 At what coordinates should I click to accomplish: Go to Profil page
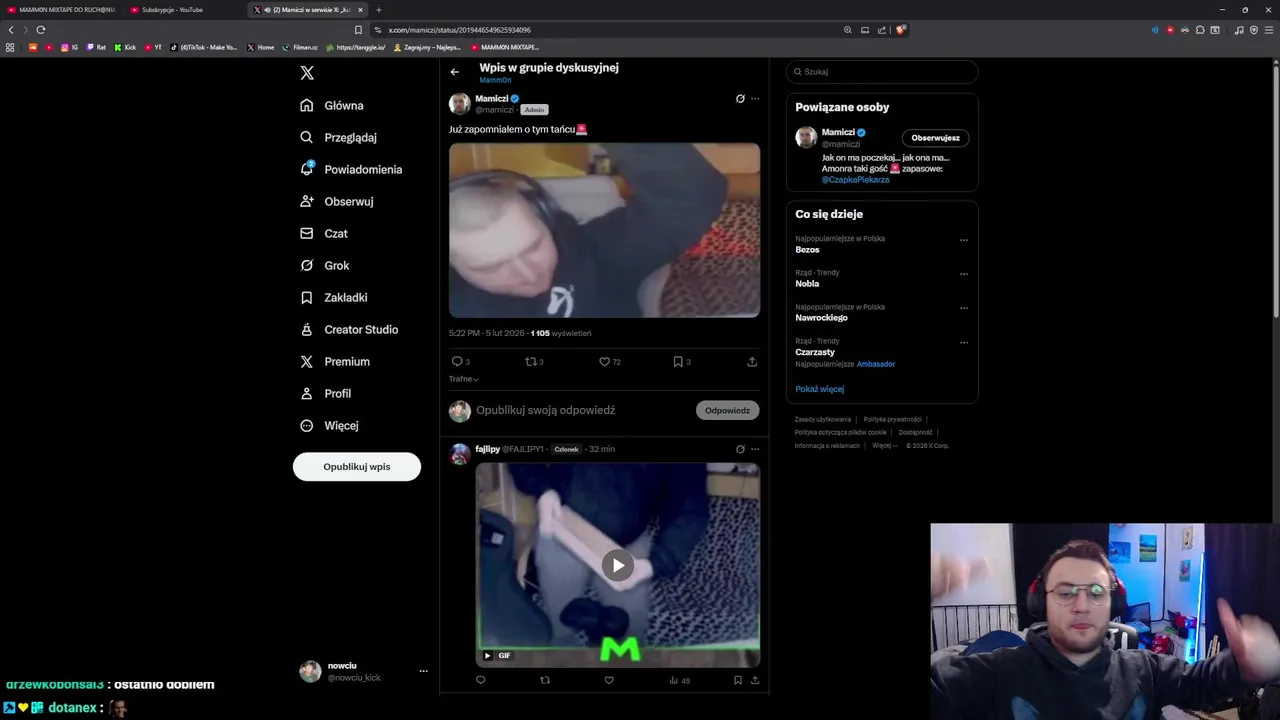(x=325, y=393)
